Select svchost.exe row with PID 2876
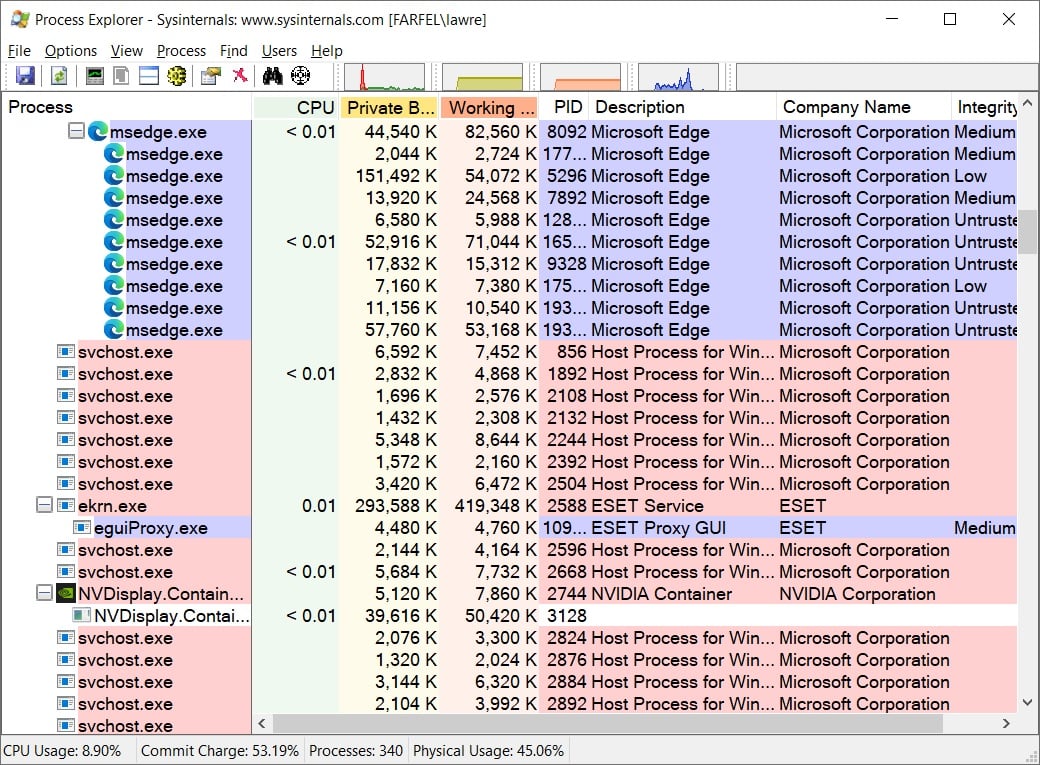This screenshot has width=1040, height=765. 509,660
